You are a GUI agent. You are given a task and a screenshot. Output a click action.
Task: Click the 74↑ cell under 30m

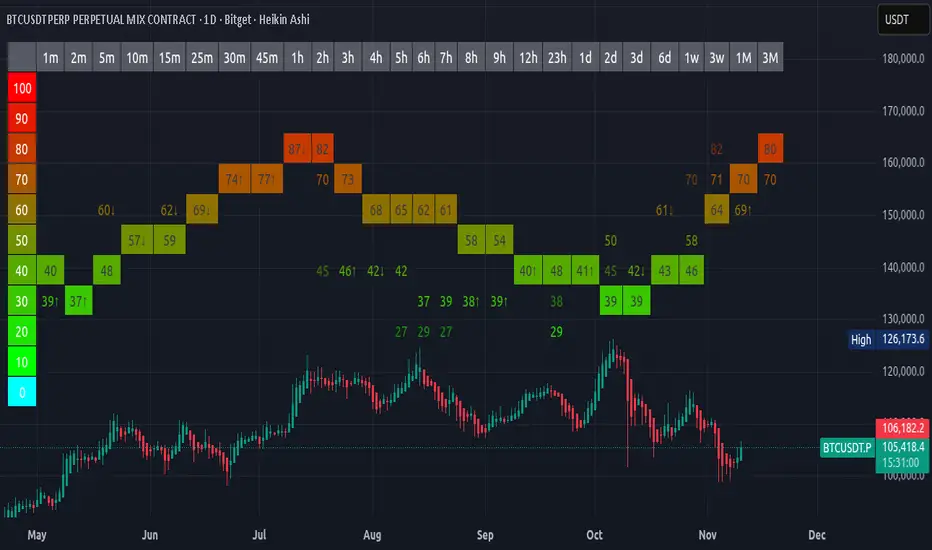(x=235, y=179)
